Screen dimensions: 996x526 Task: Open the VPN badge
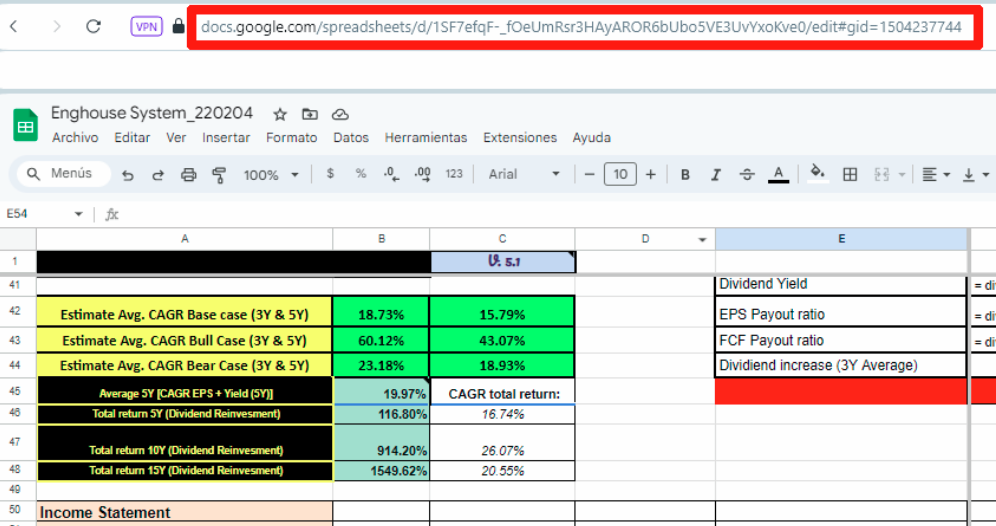[147, 27]
